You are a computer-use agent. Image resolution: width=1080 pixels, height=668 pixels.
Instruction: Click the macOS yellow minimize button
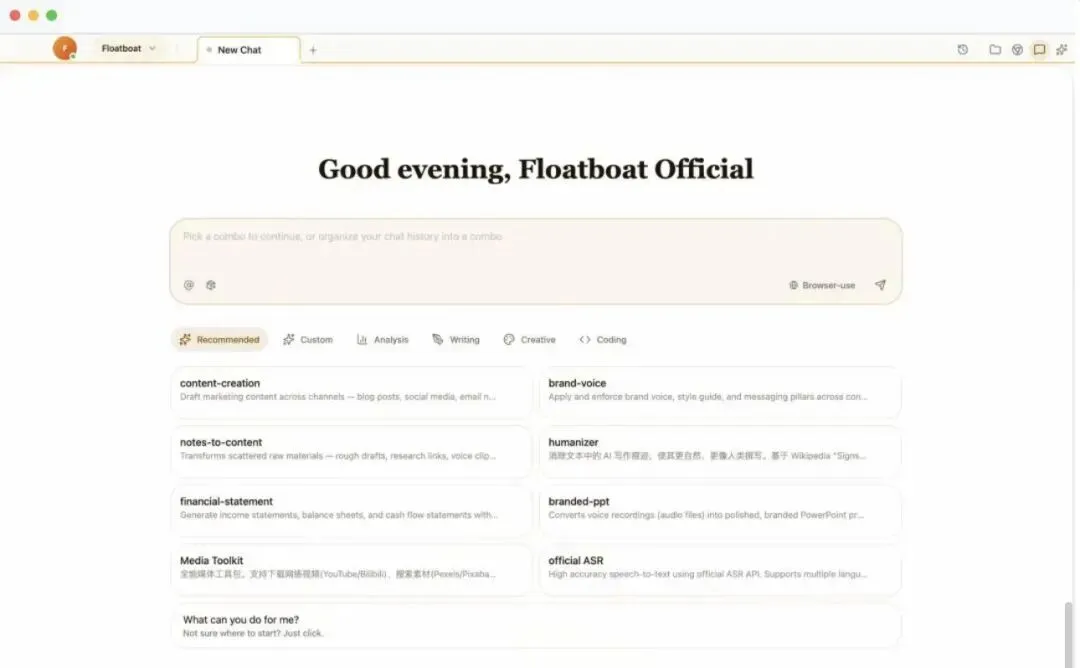click(x=33, y=15)
